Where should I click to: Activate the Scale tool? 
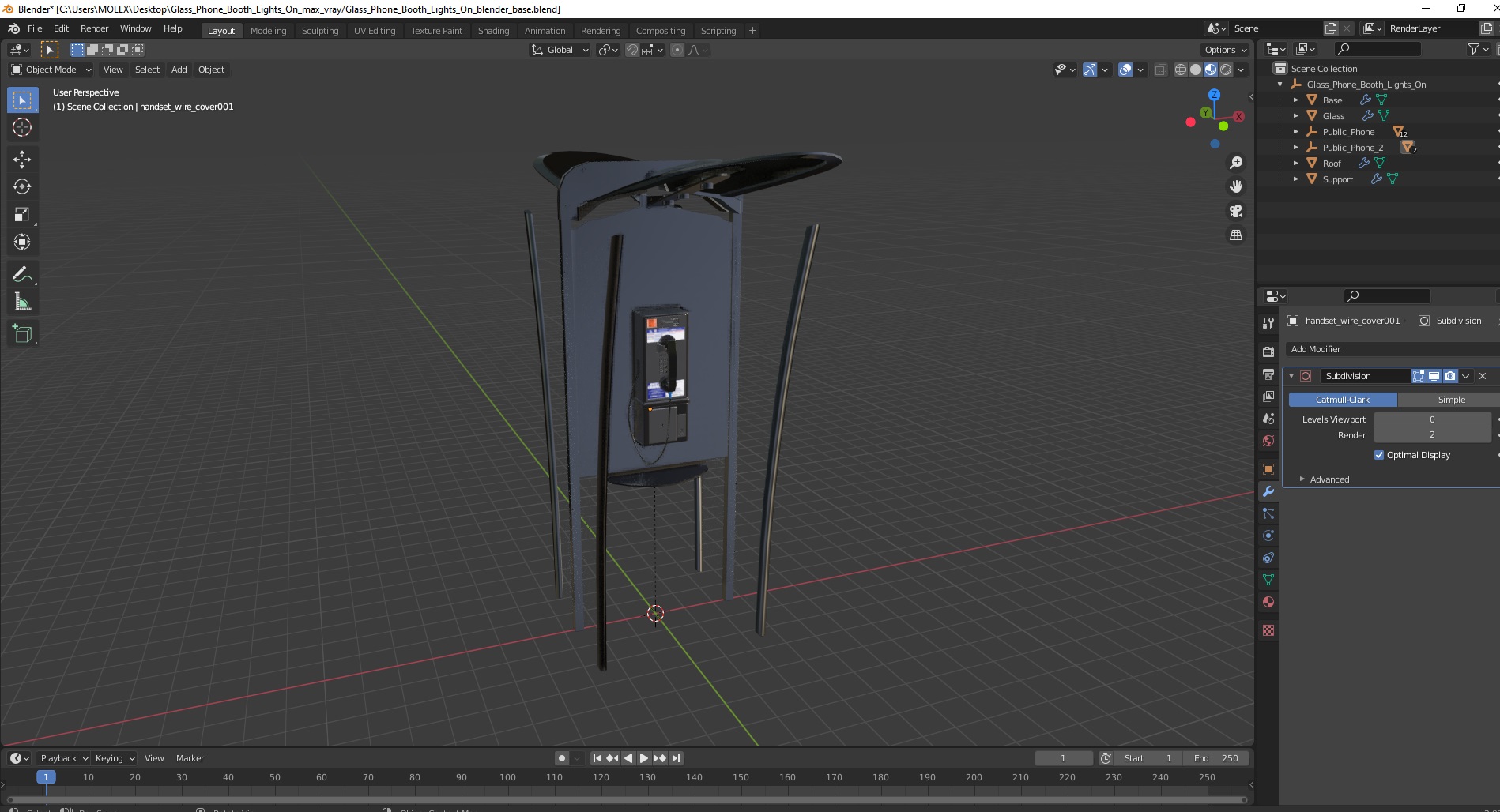pyautogui.click(x=22, y=215)
